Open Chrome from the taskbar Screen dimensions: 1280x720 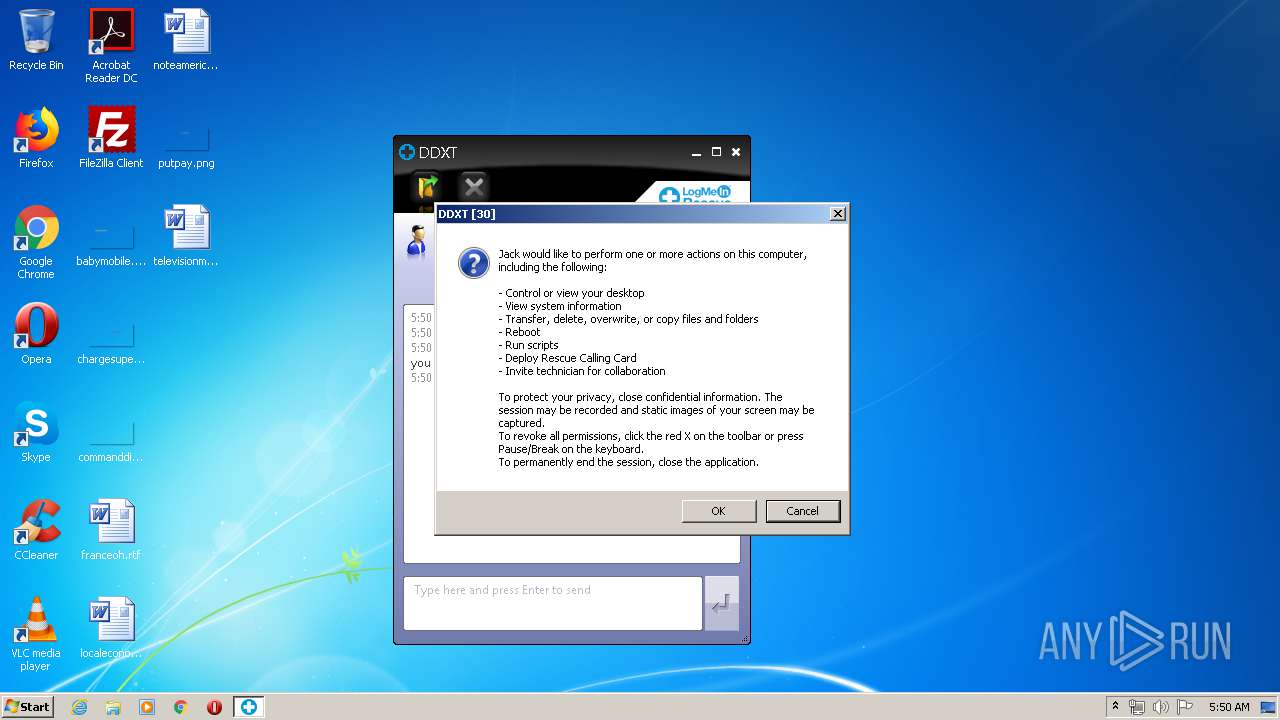[x=181, y=707]
